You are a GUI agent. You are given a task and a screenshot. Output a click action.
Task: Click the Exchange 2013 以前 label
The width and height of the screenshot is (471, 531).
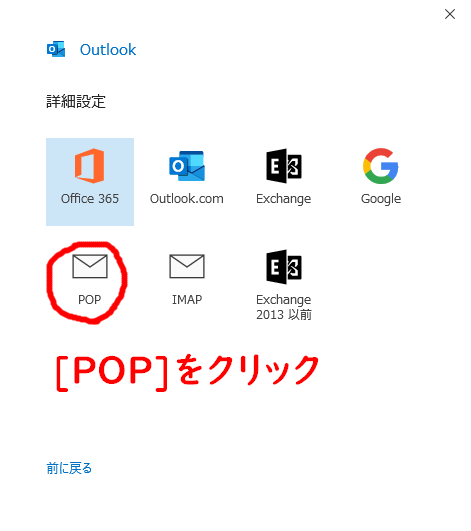click(x=284, y=307)
